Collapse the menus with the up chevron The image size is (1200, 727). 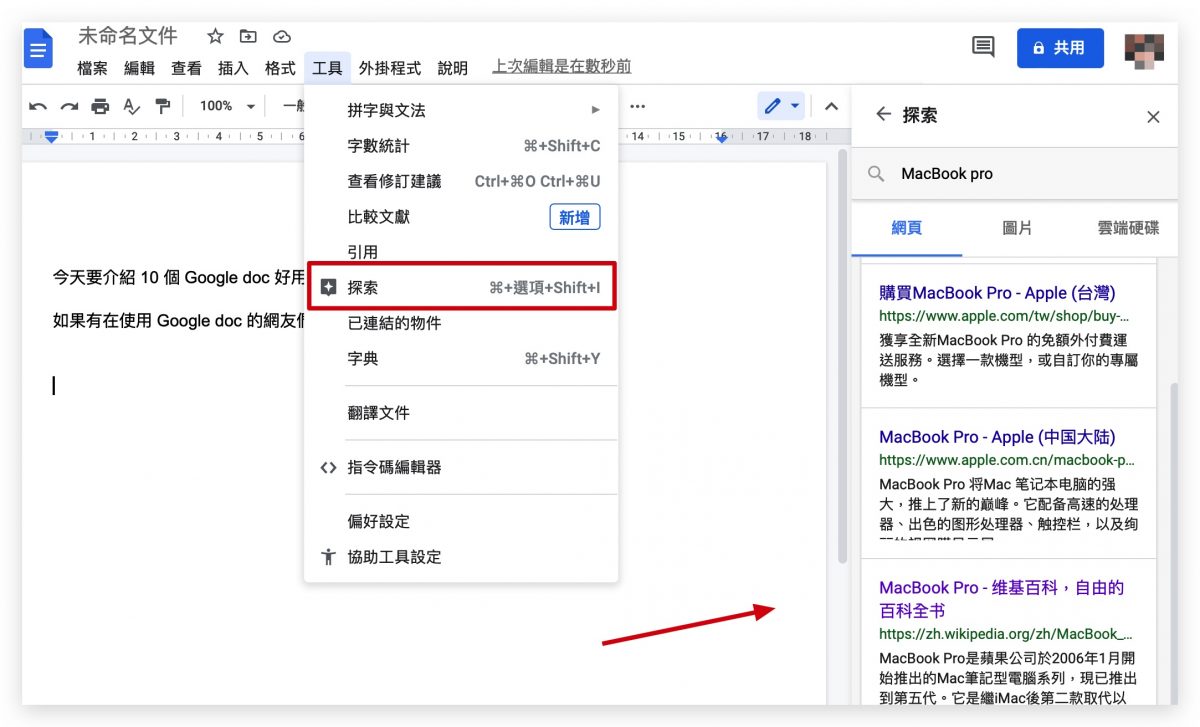pos(830,106)
